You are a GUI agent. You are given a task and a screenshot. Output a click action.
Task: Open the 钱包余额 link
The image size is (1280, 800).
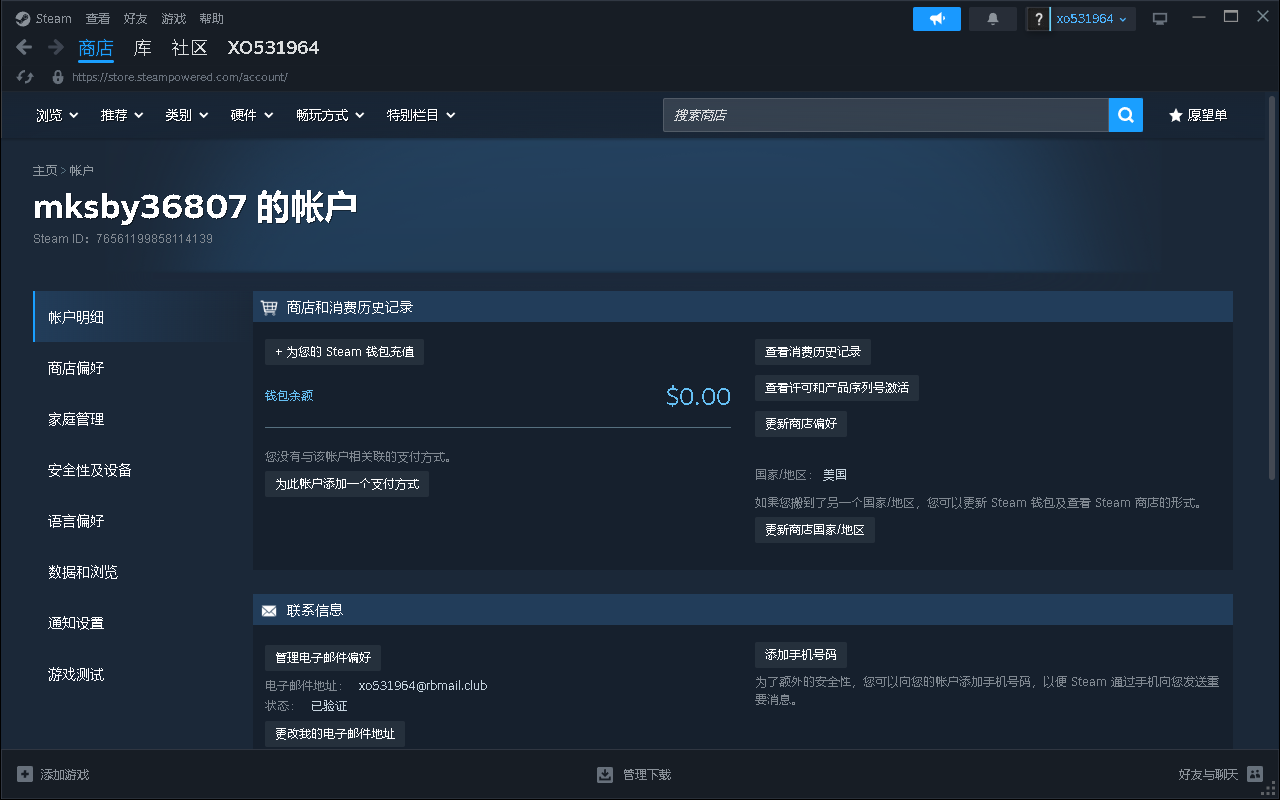tap(288, 395)
